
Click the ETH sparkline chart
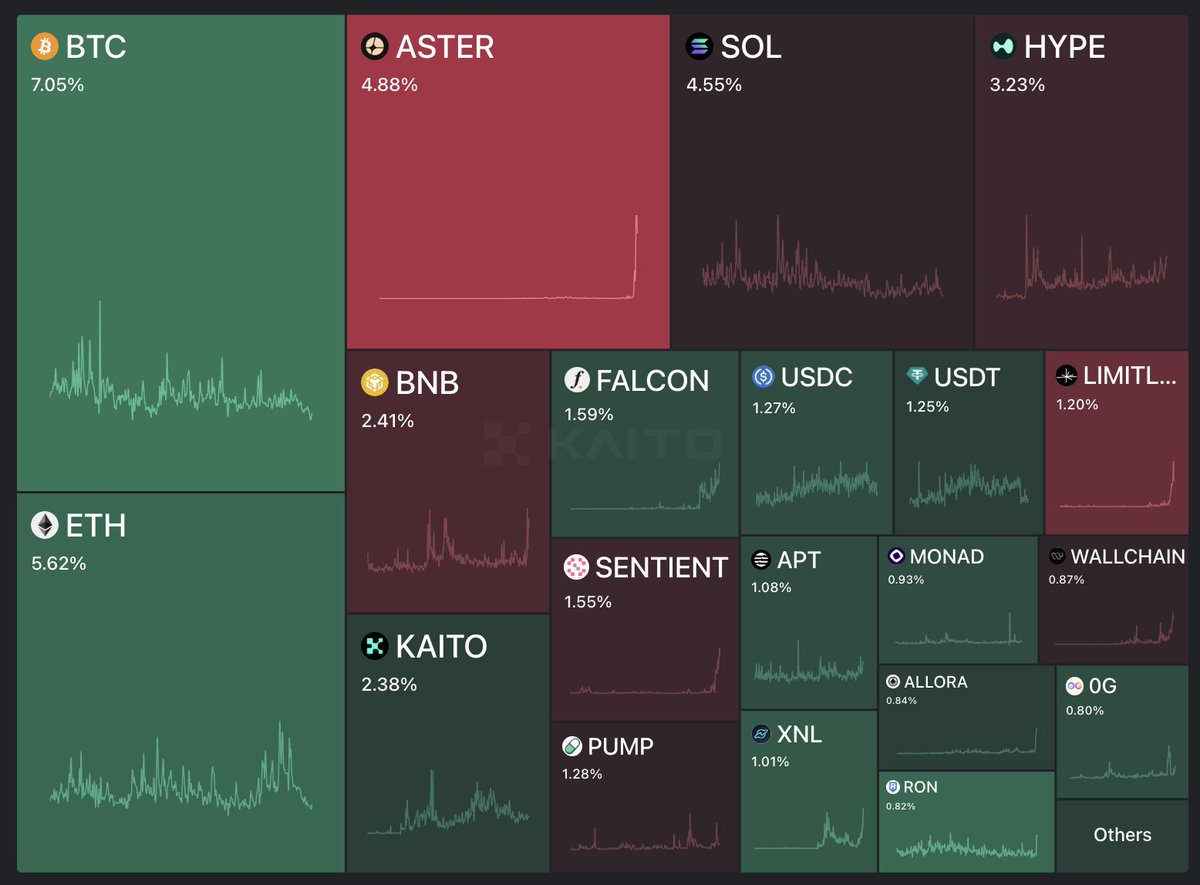pos(181,768)
